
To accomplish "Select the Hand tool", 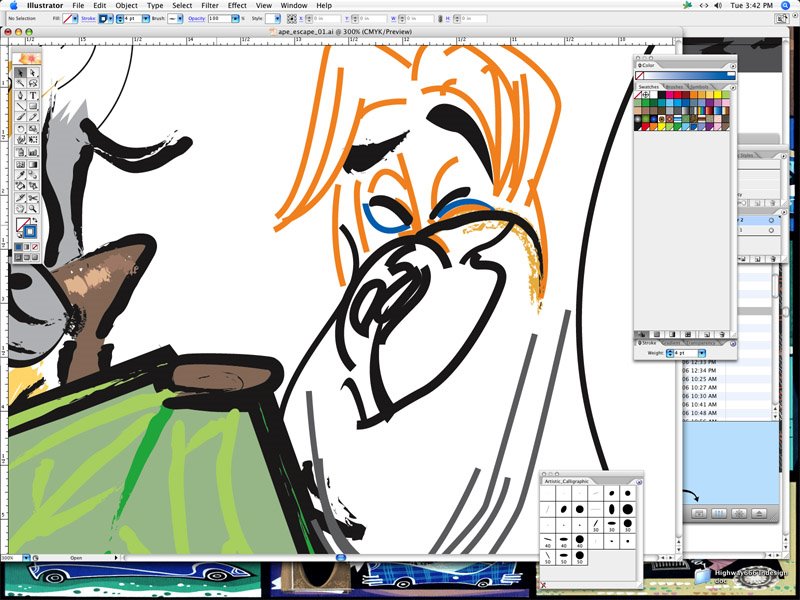I will point(20,209).
